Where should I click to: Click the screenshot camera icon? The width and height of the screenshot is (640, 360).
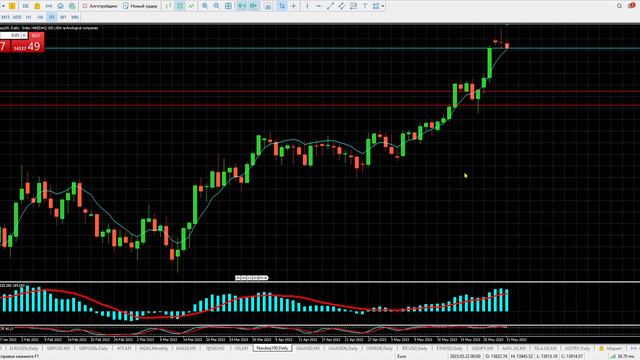point(267,6)
